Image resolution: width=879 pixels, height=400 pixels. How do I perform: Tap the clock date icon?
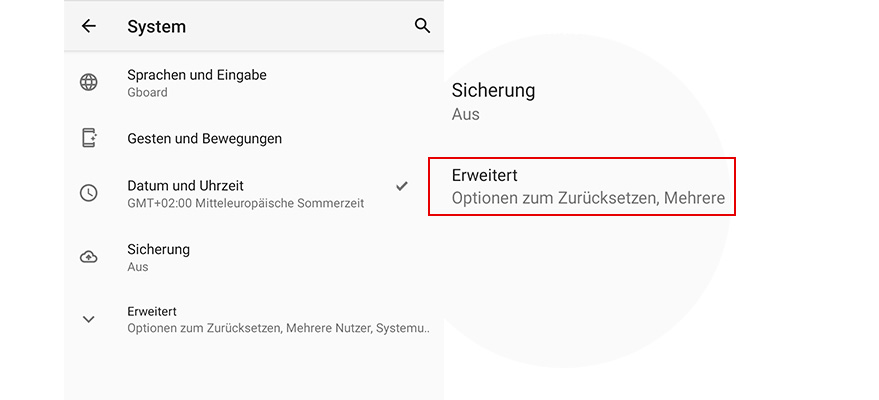pos(89,193)
